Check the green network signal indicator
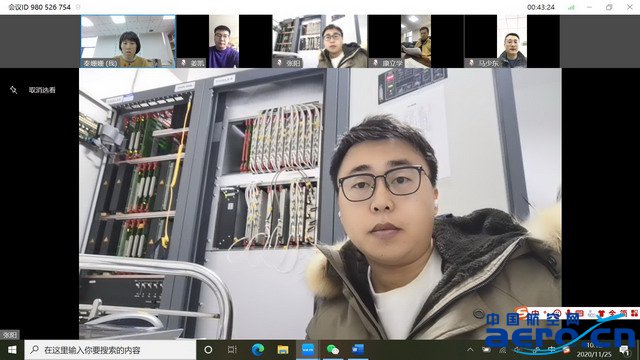This screenshot has height=360, width=640. 571,7
